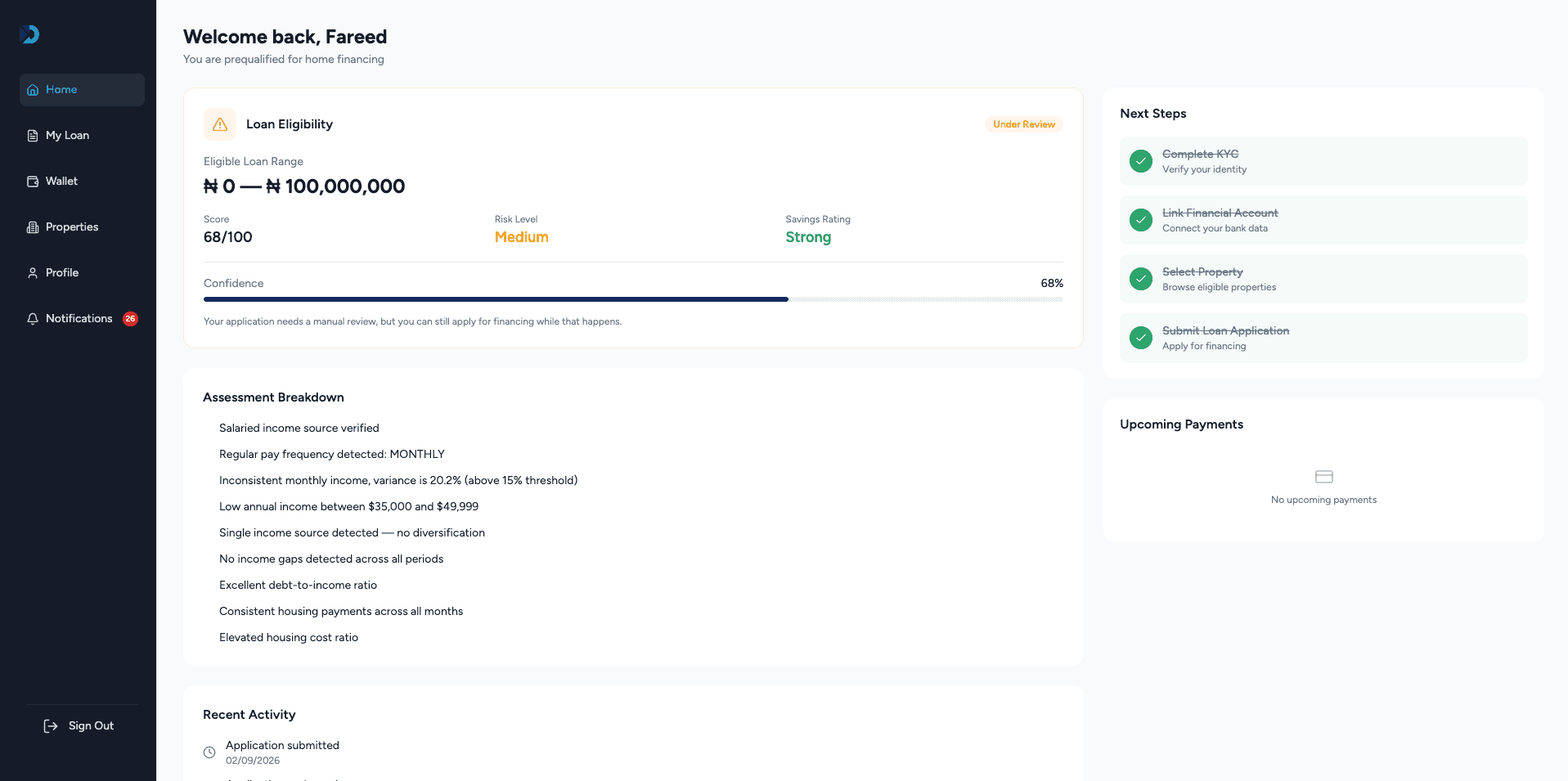1568x781 pixels.
Task: Go to the Wallet page
Action: coord(82,182)
